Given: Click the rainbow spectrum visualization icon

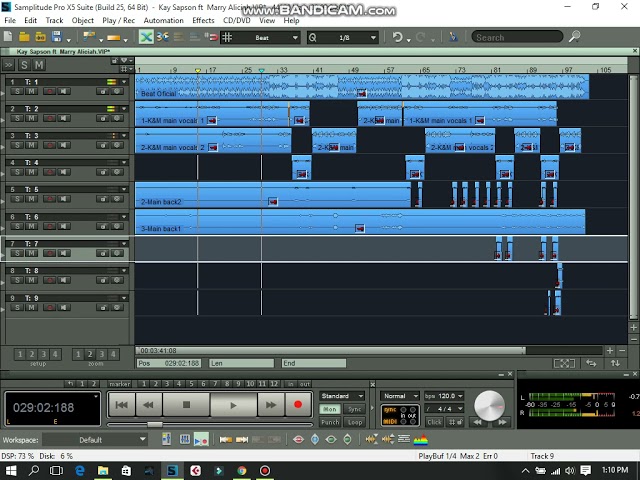Looking at the screenshot, I should [420, 440].
